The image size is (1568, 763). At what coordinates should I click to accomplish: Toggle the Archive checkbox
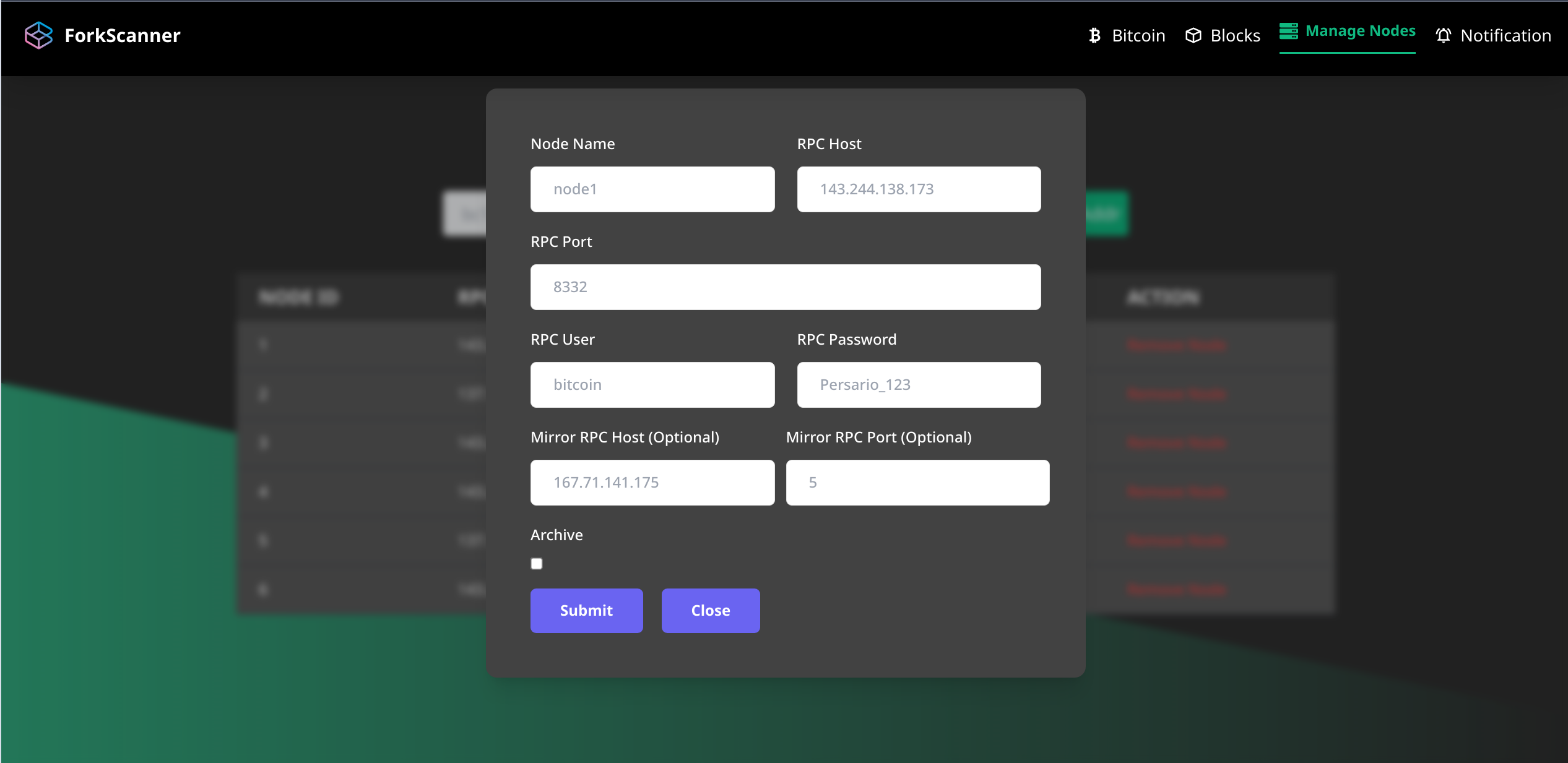coord(537,563)
